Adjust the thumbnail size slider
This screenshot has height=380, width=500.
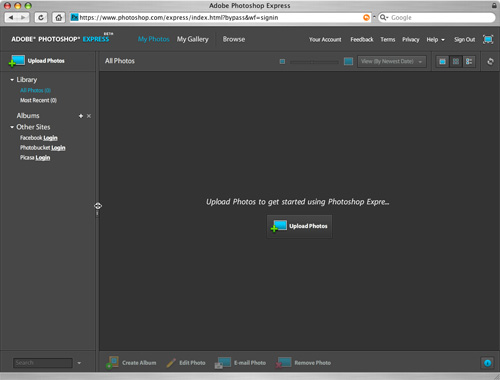[x=314, y=62]
